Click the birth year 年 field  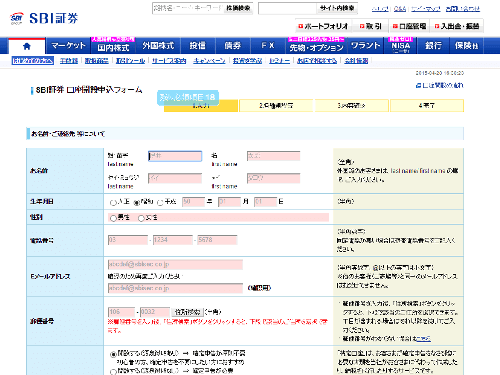(193, 202)
